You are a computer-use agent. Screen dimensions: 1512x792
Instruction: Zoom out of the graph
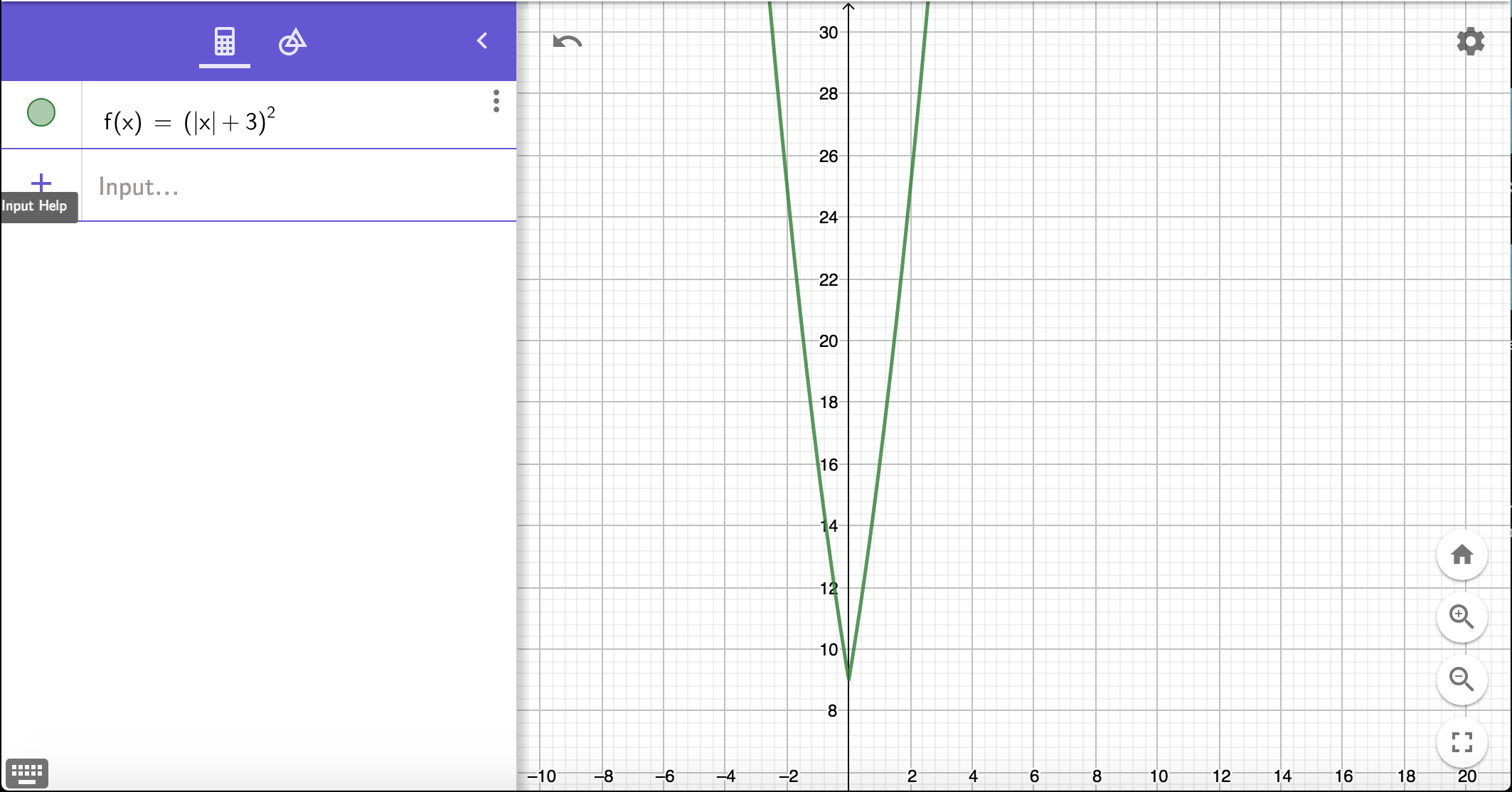(x=1462, y=680)
